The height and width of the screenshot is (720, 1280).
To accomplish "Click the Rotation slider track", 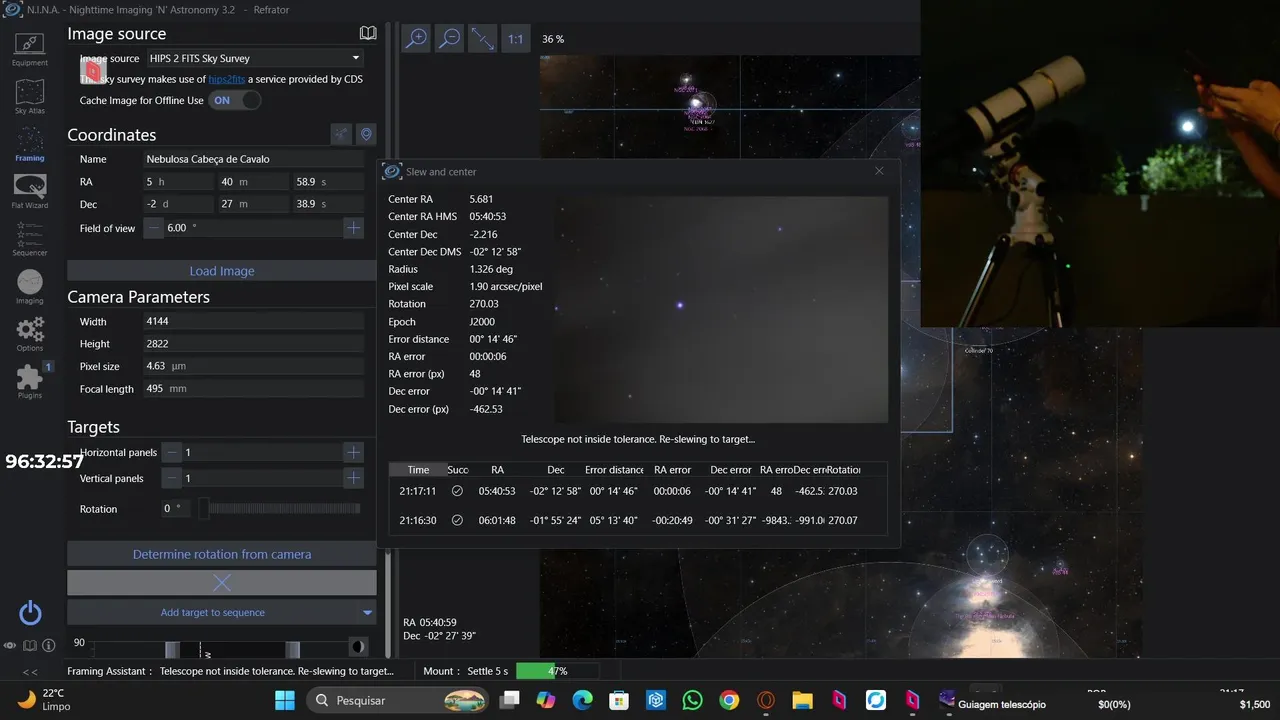I will pos(280,509).
